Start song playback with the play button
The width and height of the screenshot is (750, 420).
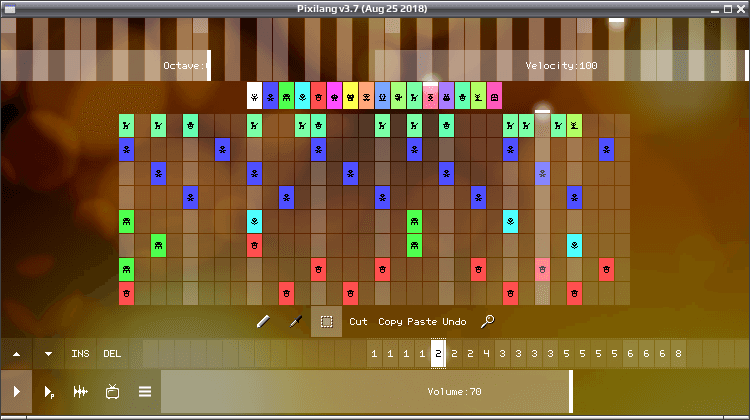pyautogui.click(x=16, y=392)
